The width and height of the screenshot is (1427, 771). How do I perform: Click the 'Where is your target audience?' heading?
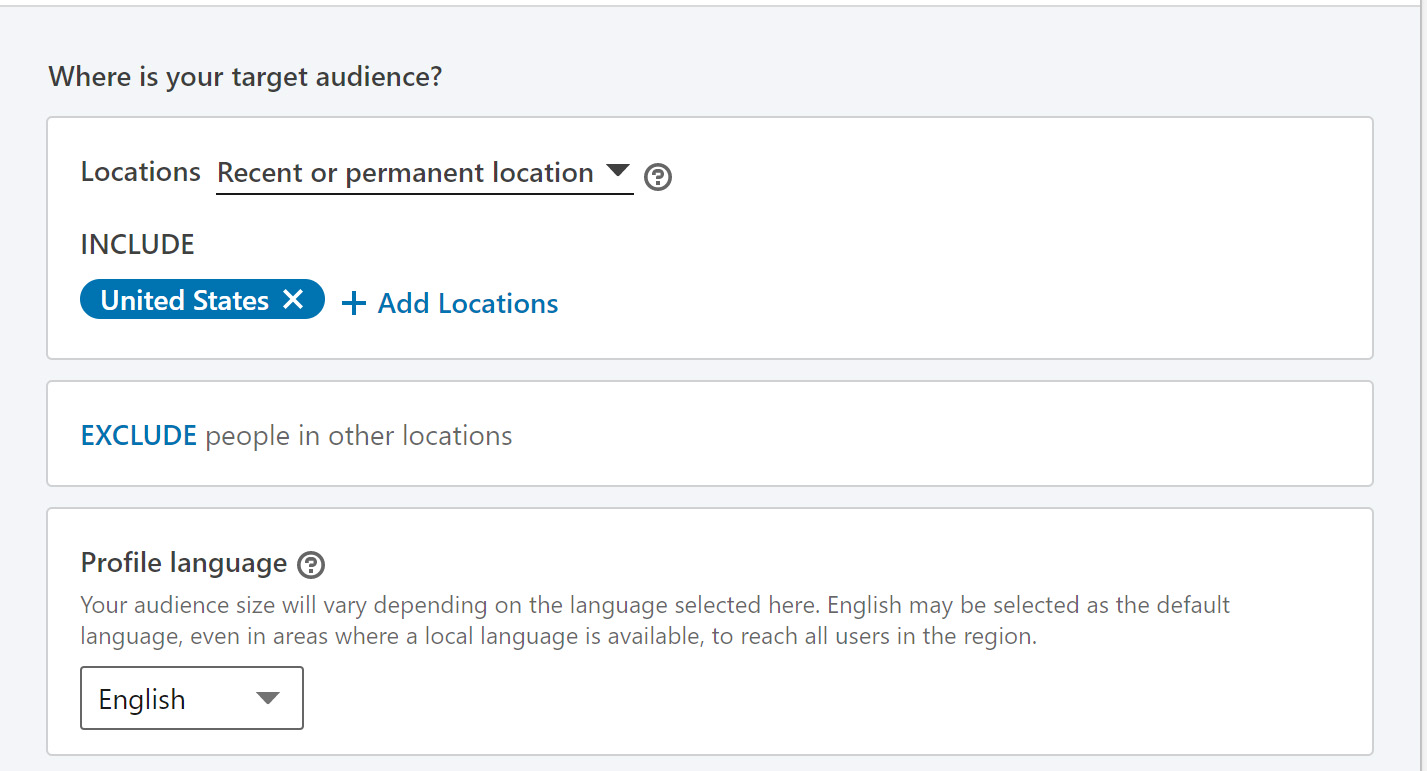point(245,76)
